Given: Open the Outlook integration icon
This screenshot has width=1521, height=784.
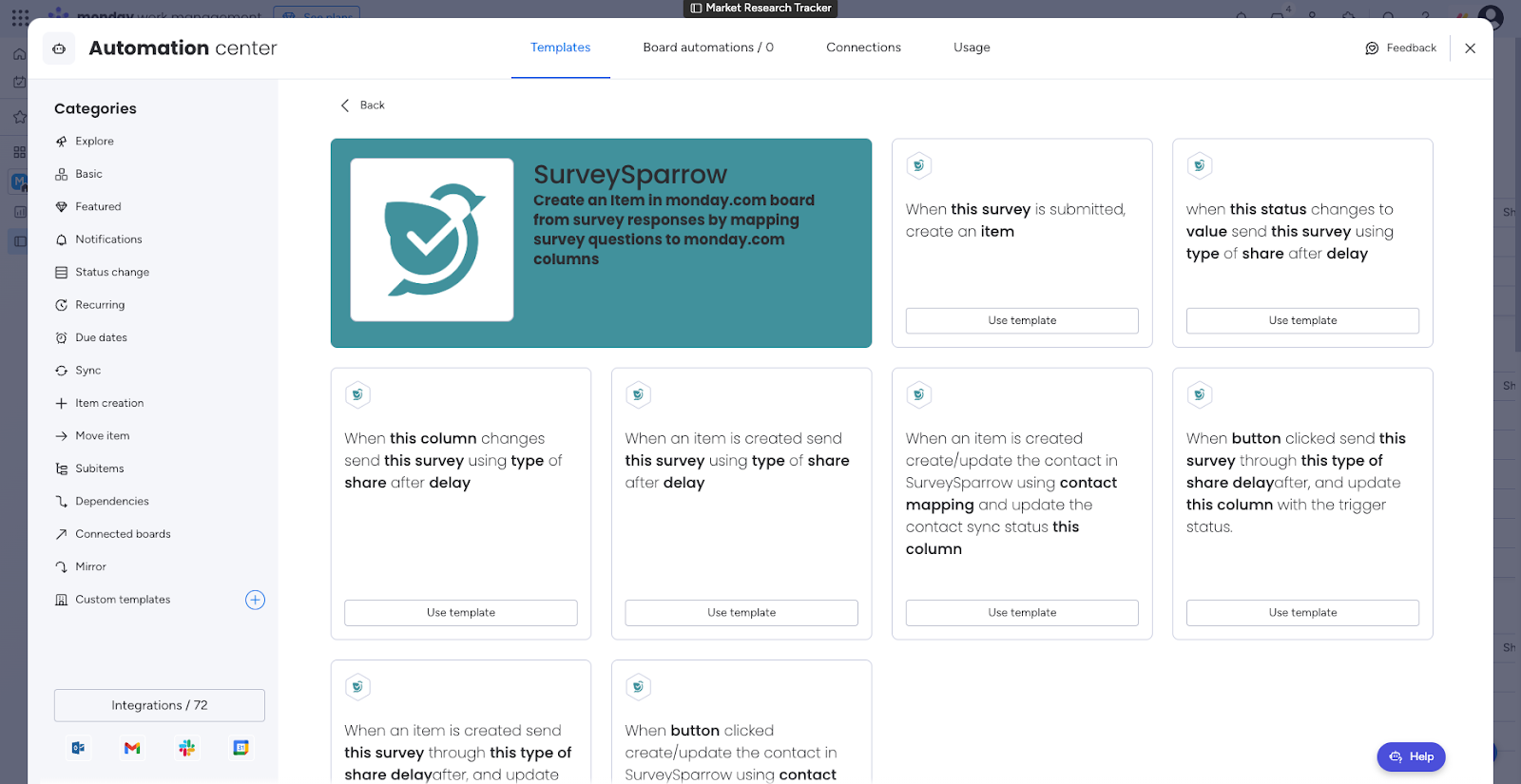Looking at the screenshot, I should pos(78,748).
